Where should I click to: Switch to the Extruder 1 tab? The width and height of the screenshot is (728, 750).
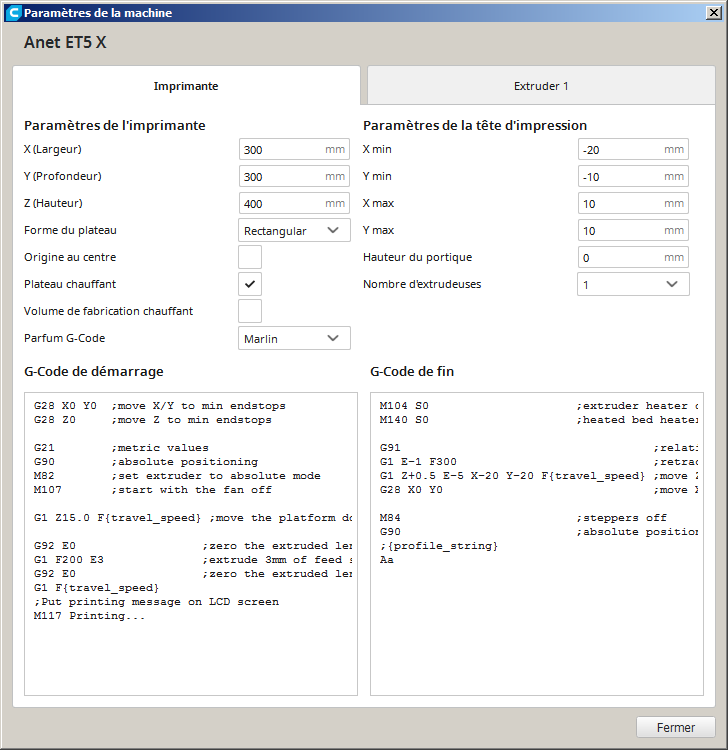[541, 86]
